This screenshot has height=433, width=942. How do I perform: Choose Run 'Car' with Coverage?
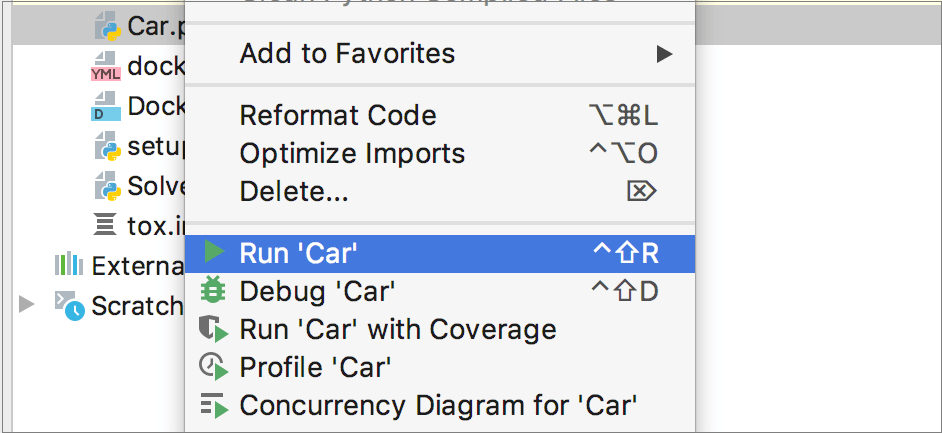(397, 329)
